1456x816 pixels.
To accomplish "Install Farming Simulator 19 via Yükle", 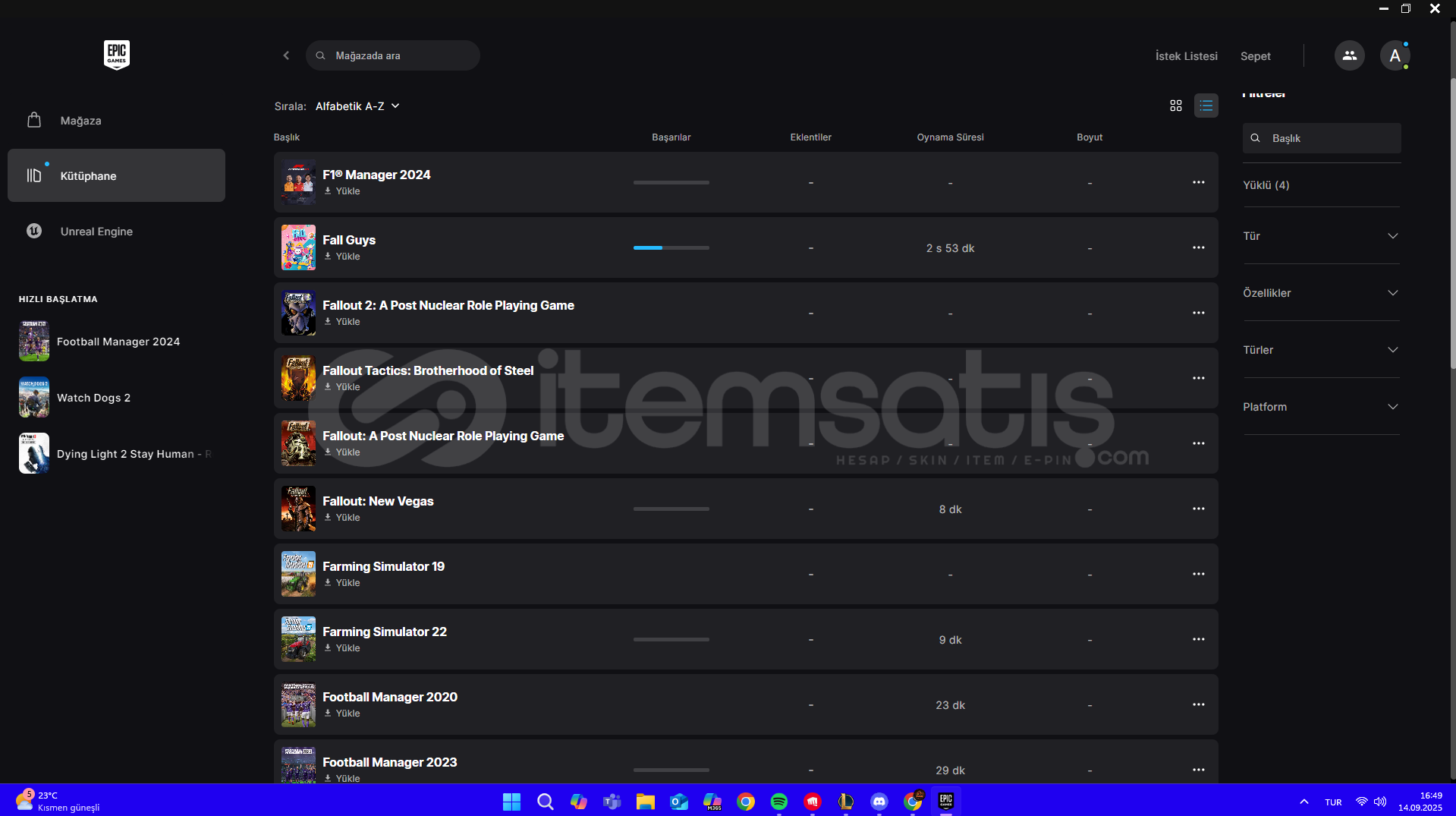I will (x=342, y=583).
